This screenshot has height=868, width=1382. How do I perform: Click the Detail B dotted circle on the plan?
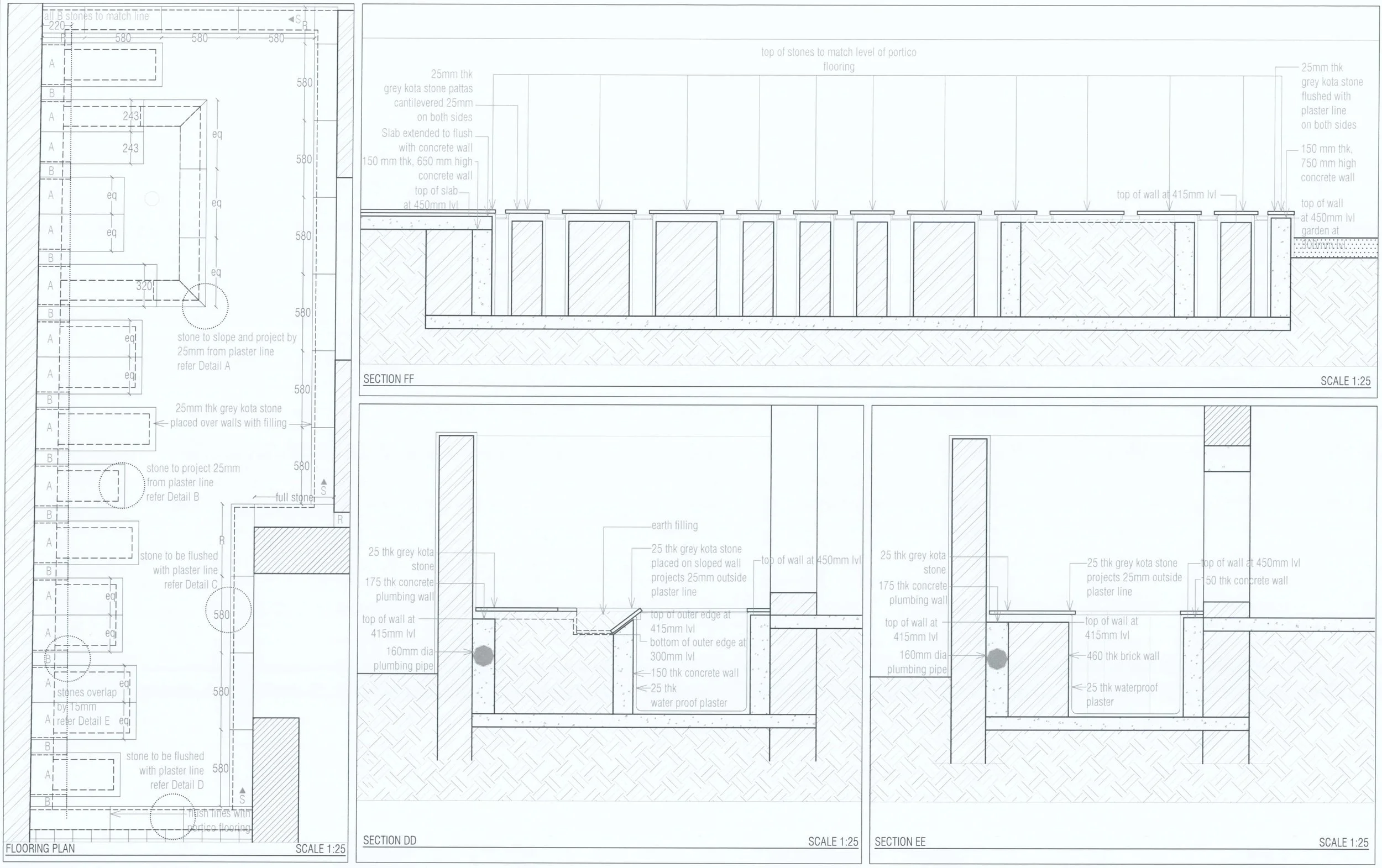pos(121,485)
